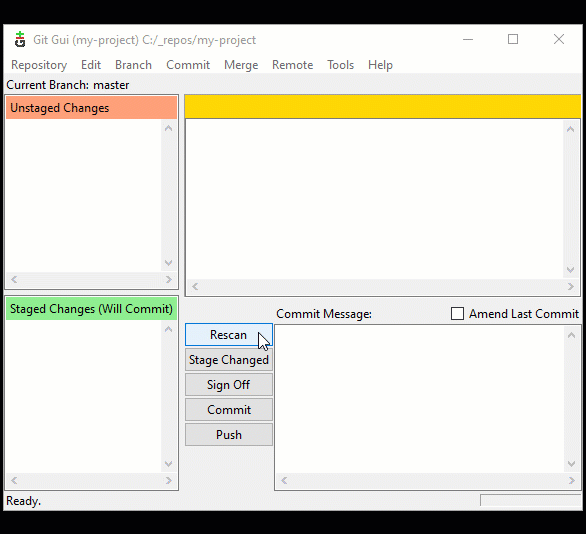The width and height of the screenshot is (586, 534).
Task: Click the 'Commit Message:' label
Action: 324,314
